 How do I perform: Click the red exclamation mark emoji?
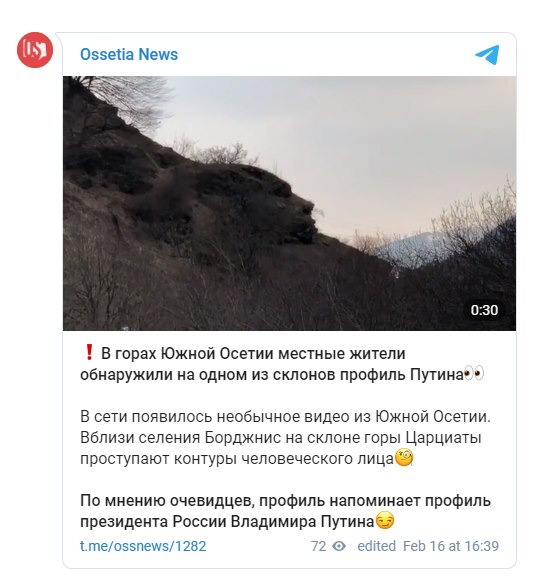click(89, 352)
